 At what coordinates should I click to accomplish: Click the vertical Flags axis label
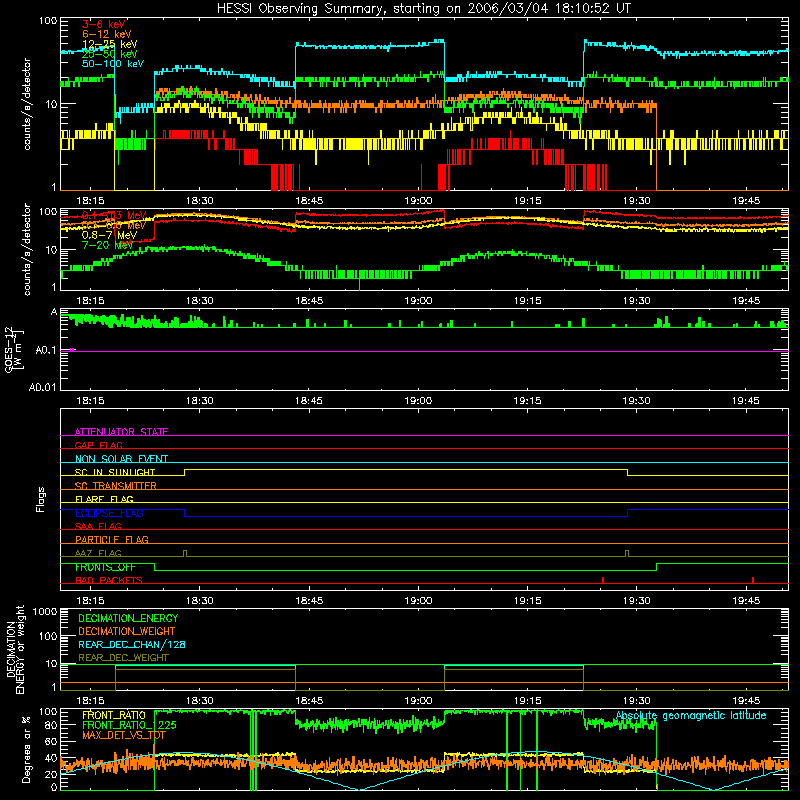click(x=41, y=499)
